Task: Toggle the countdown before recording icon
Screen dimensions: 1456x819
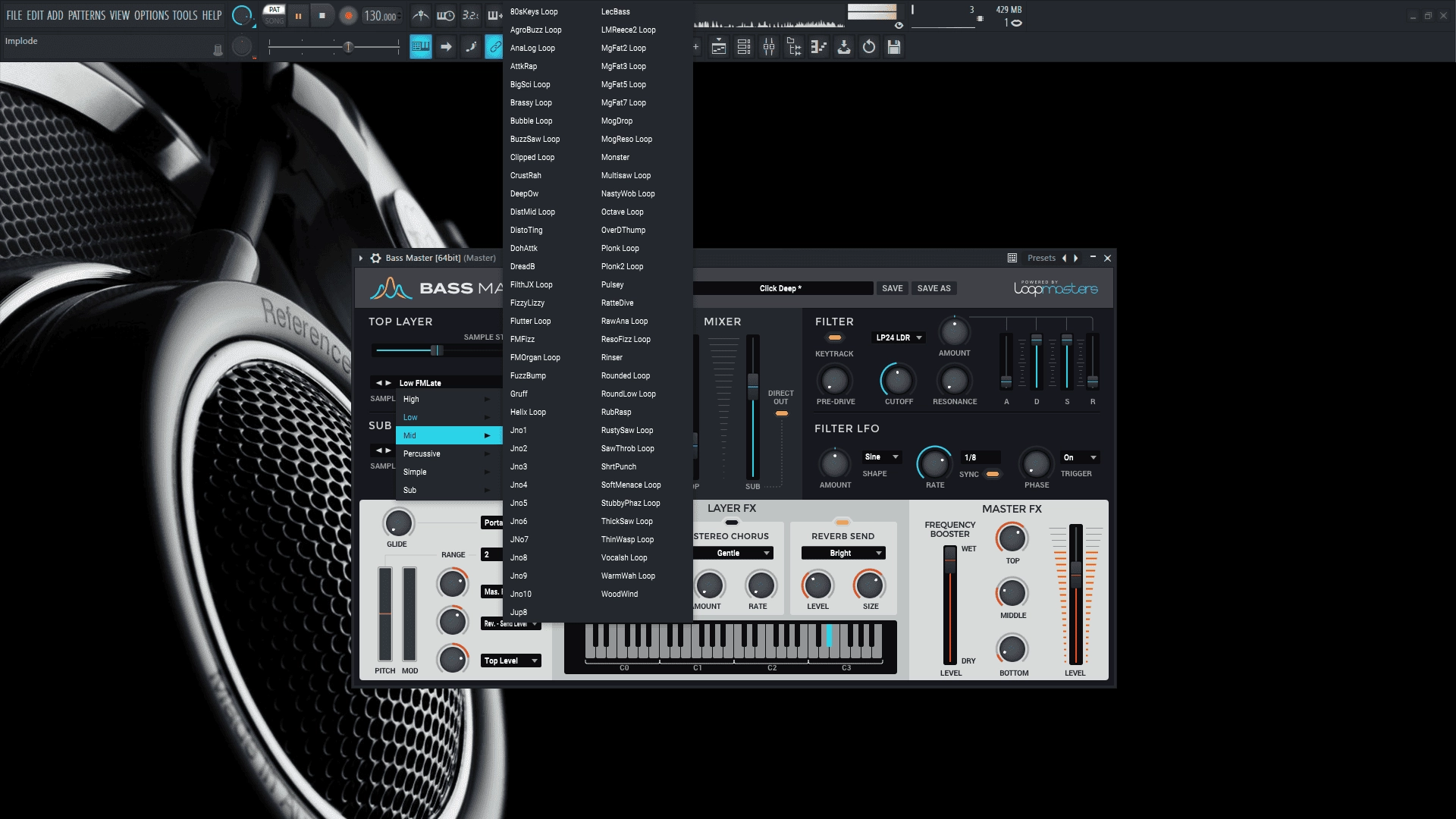Action: (x=471, y=15)
